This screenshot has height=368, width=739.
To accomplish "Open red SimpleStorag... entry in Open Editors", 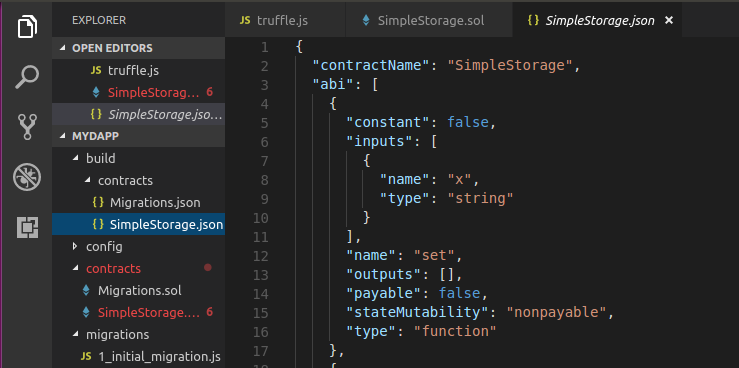I will [x=138, y=92].
